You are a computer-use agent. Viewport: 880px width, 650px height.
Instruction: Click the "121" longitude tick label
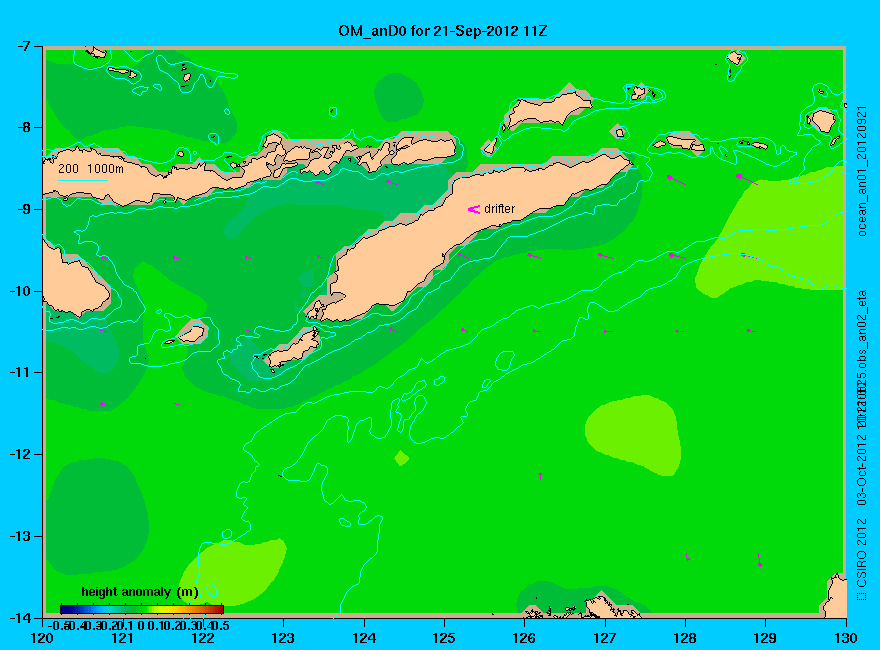tap(123, 638)
